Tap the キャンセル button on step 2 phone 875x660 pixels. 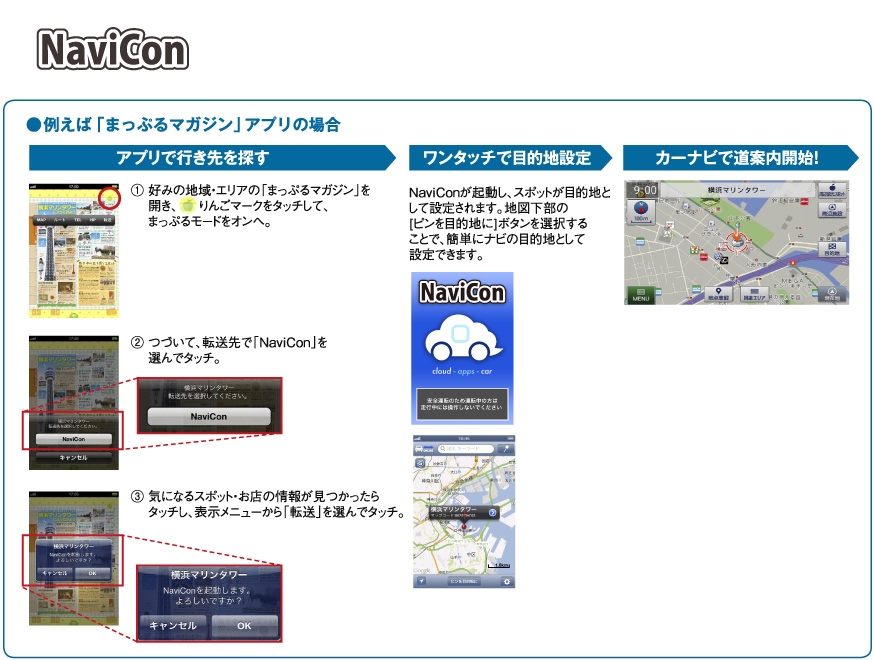tap(74, 457)
